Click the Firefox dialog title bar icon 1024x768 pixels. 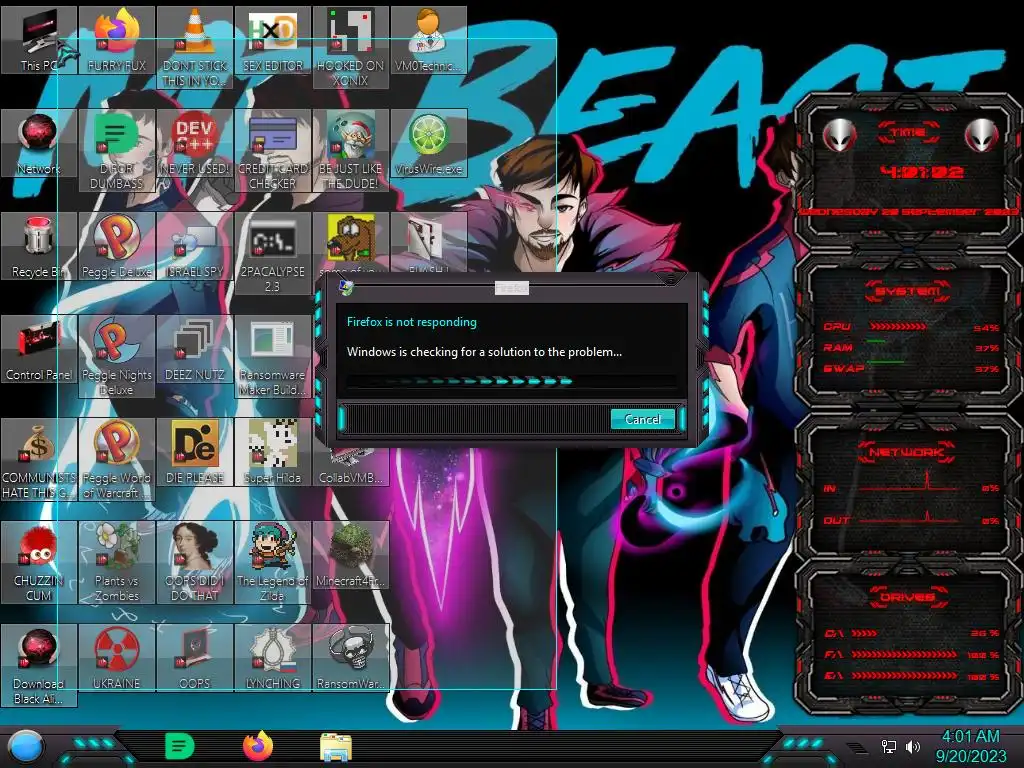tap(347, 287)
